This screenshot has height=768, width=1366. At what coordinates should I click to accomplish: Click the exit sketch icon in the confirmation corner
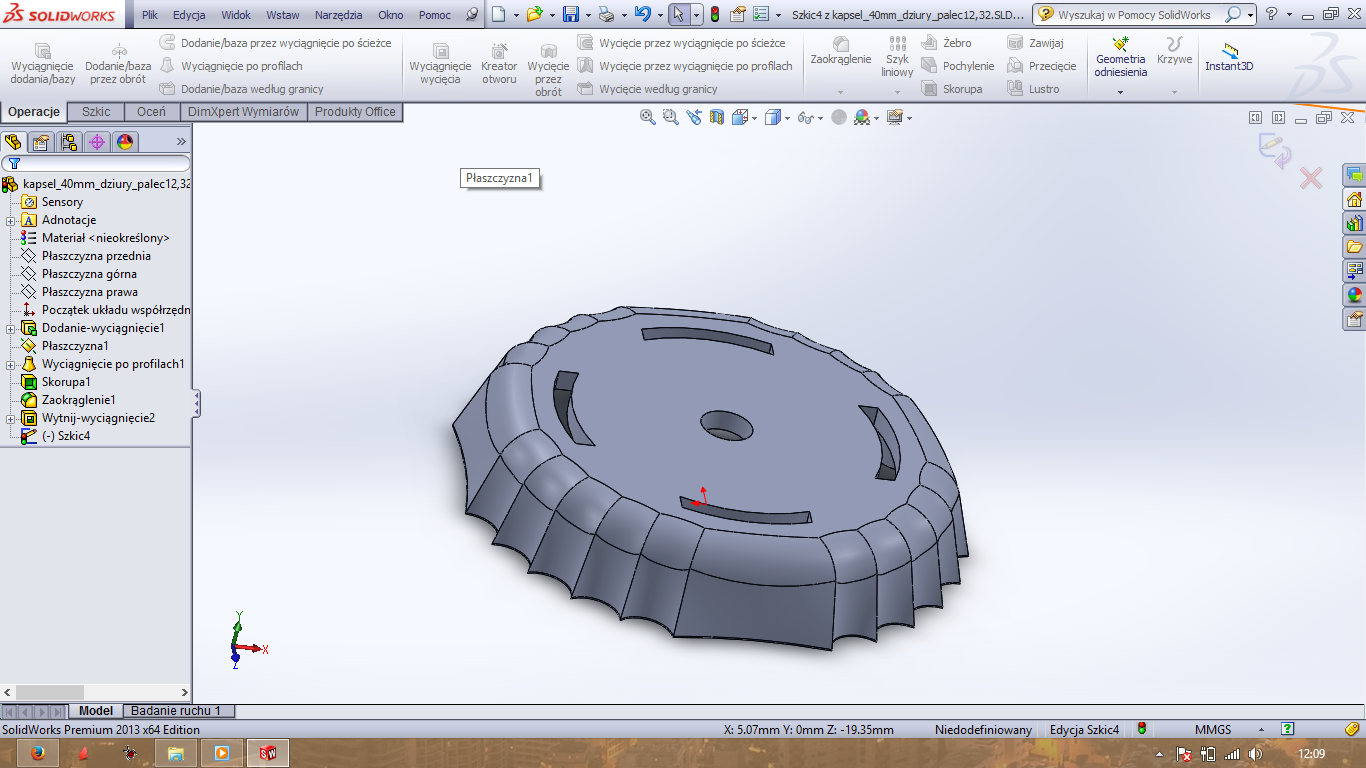coord(1274,151)
